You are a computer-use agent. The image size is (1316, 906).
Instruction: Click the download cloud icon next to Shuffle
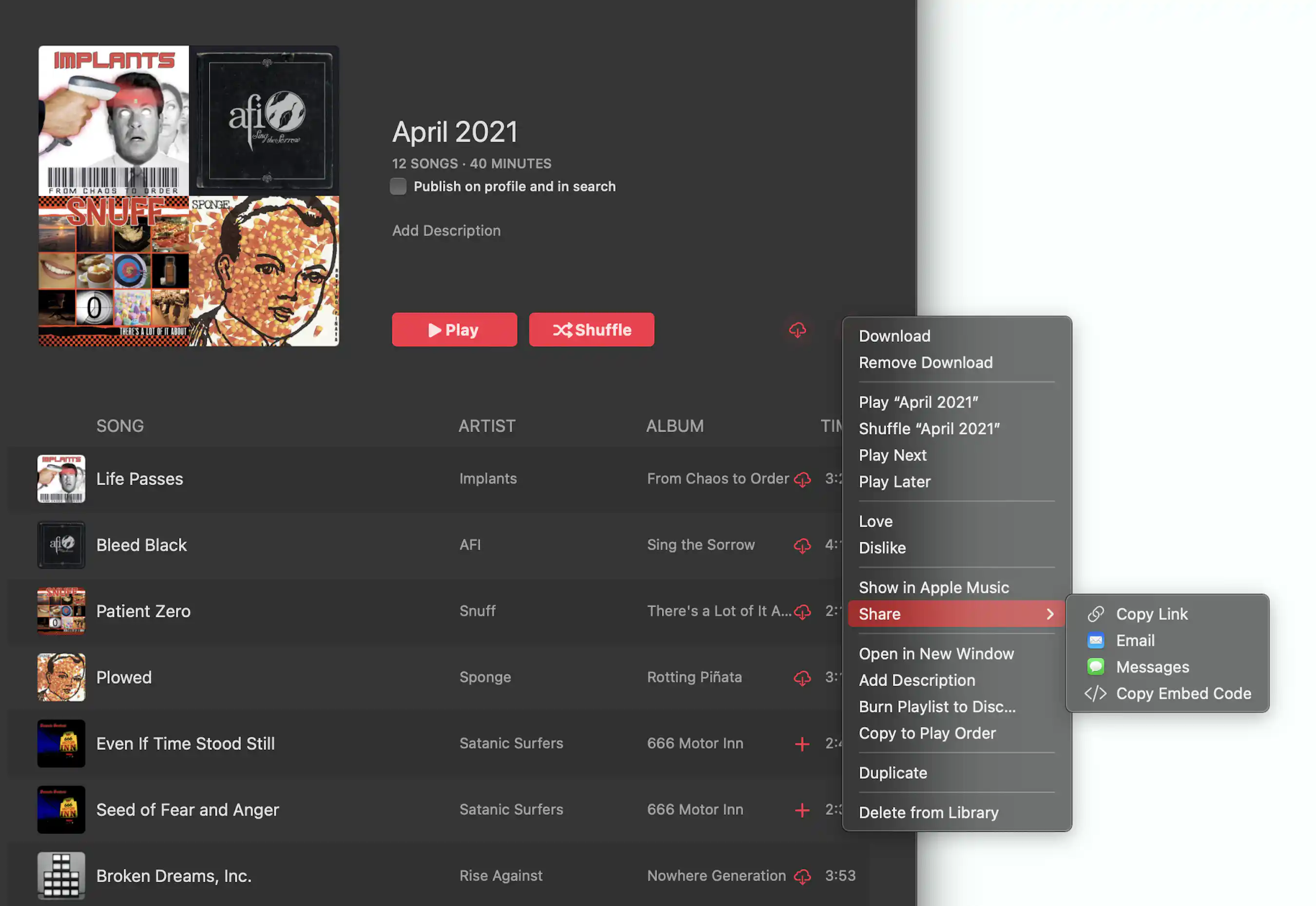[798, 330]
